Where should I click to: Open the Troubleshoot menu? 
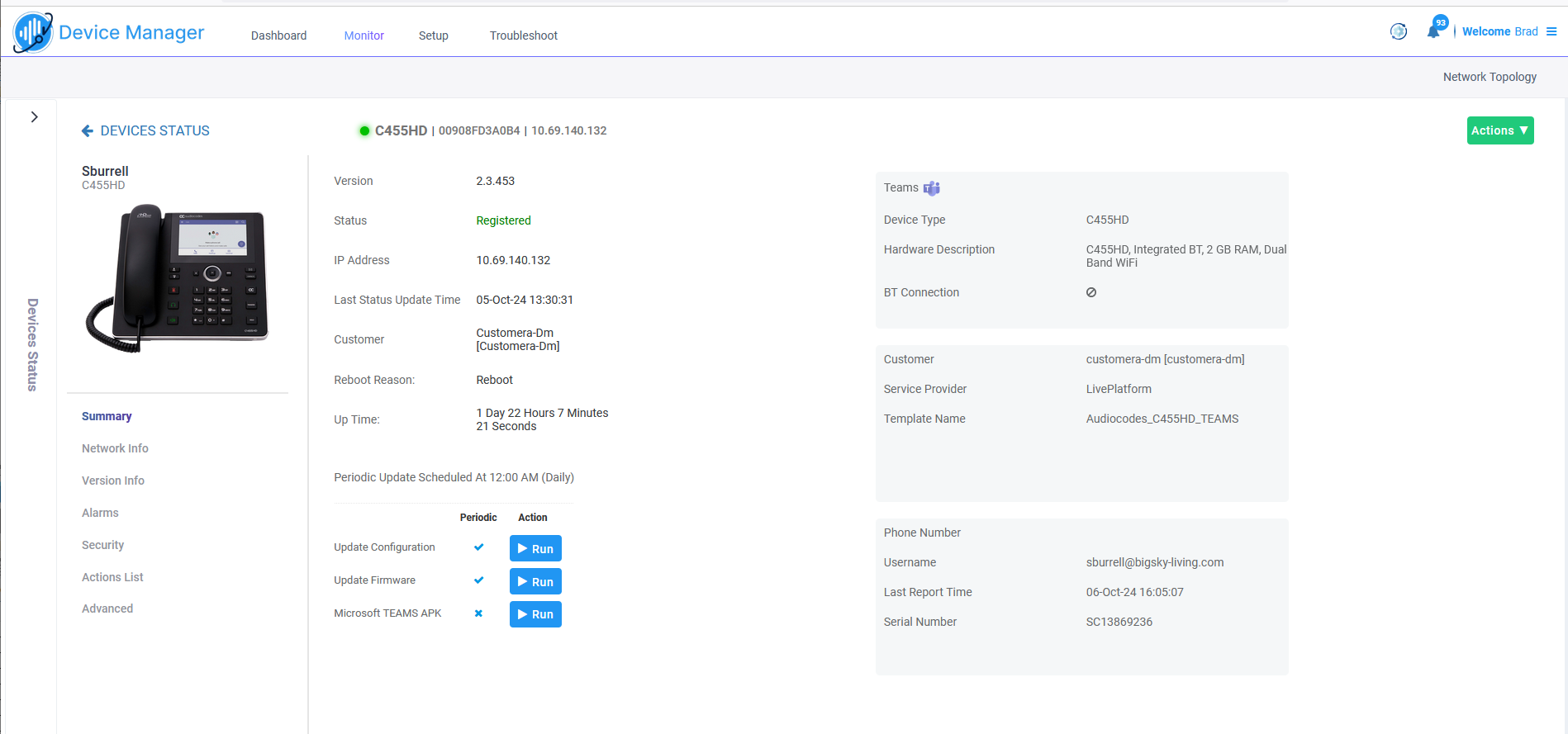tap(524, 36)
